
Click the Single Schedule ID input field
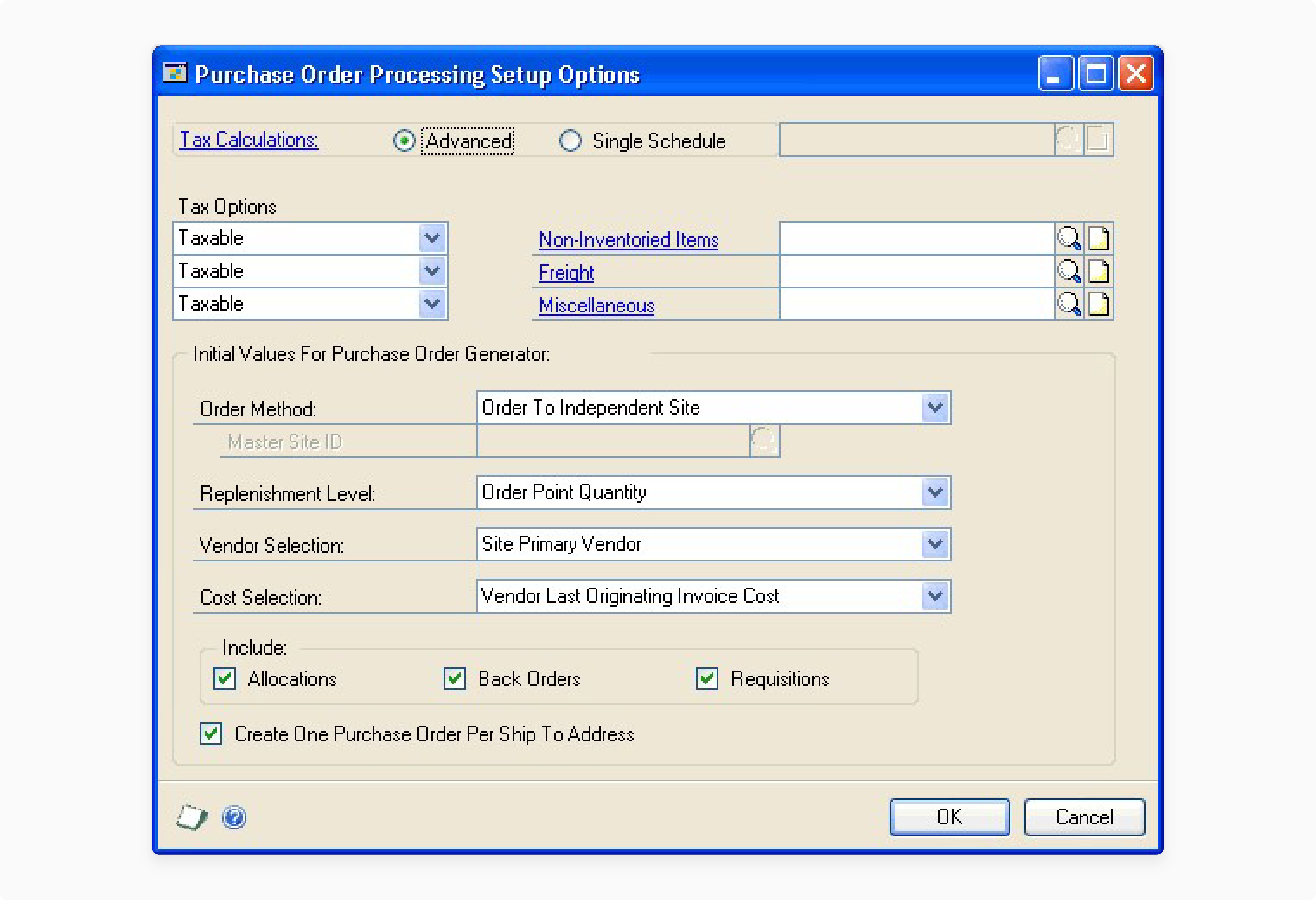click(x=917, y=139)
